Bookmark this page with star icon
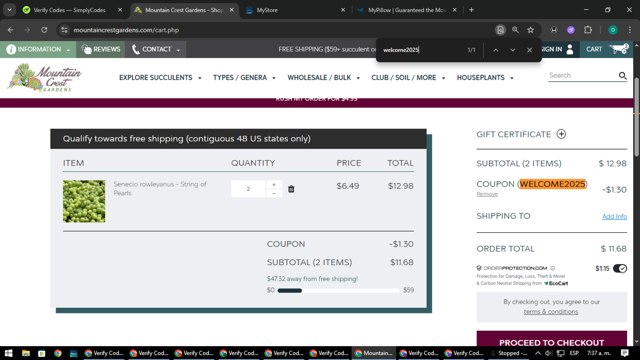This screenshot has height=360, width=640. point(530,30)
